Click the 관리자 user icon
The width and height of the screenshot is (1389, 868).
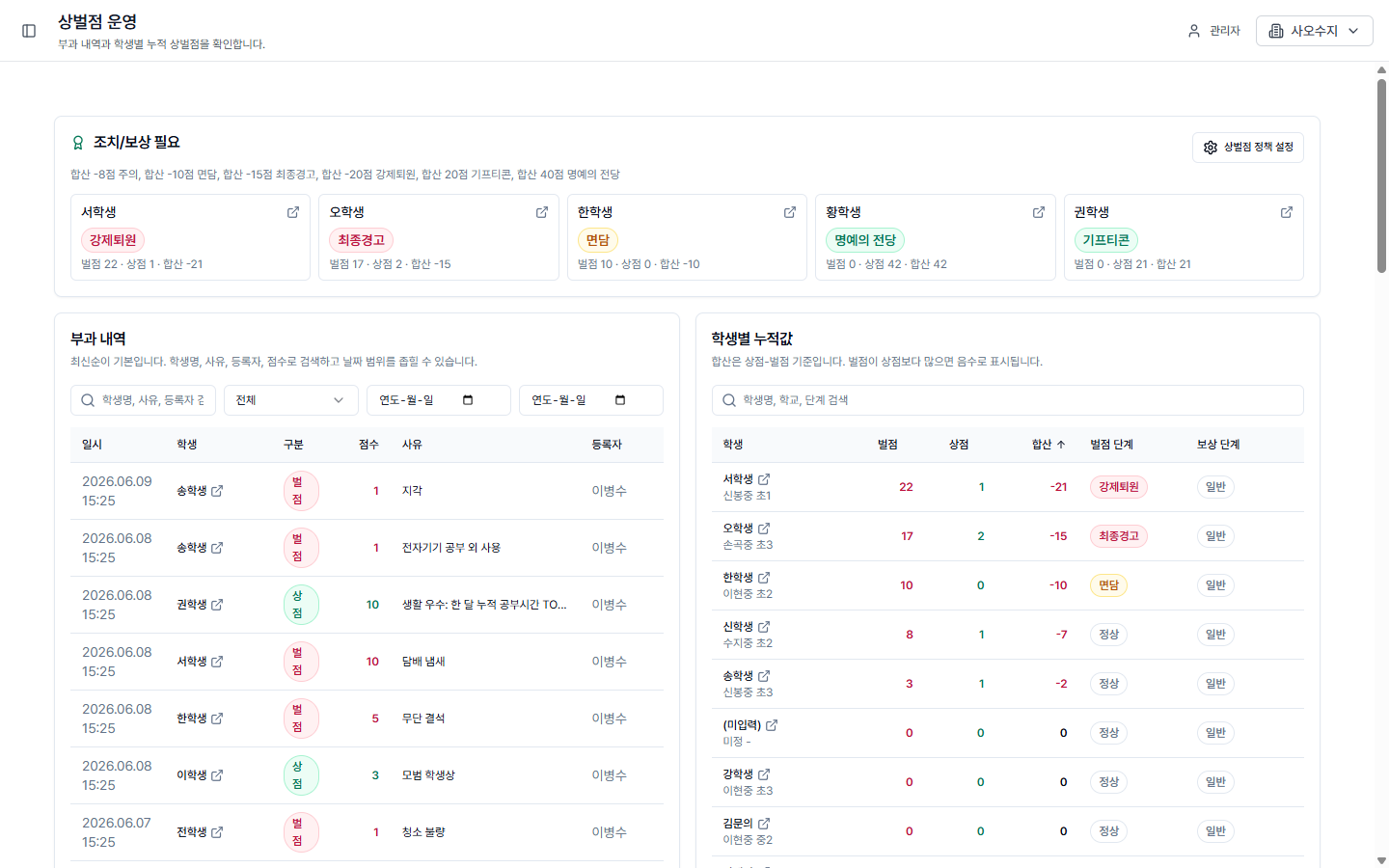pos(1194,31)
